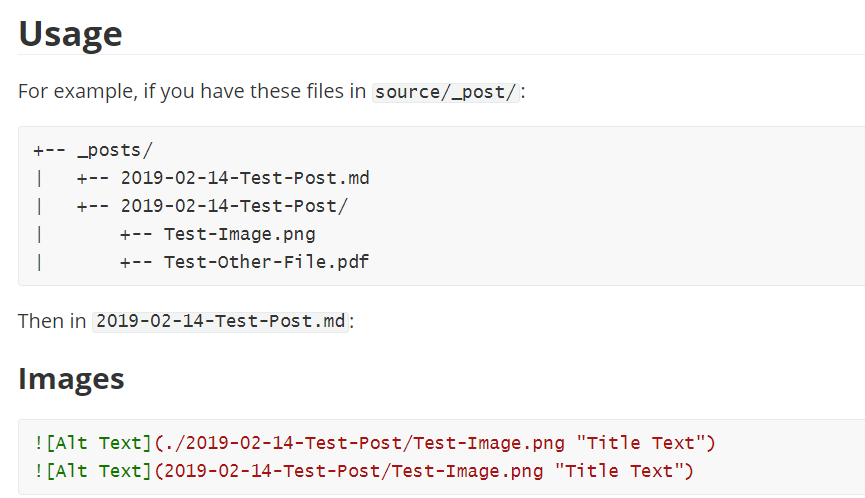Click the pipe character before Test-Other-File.pdf
This screenshot has height=498, width=865.
click(38, 263)
